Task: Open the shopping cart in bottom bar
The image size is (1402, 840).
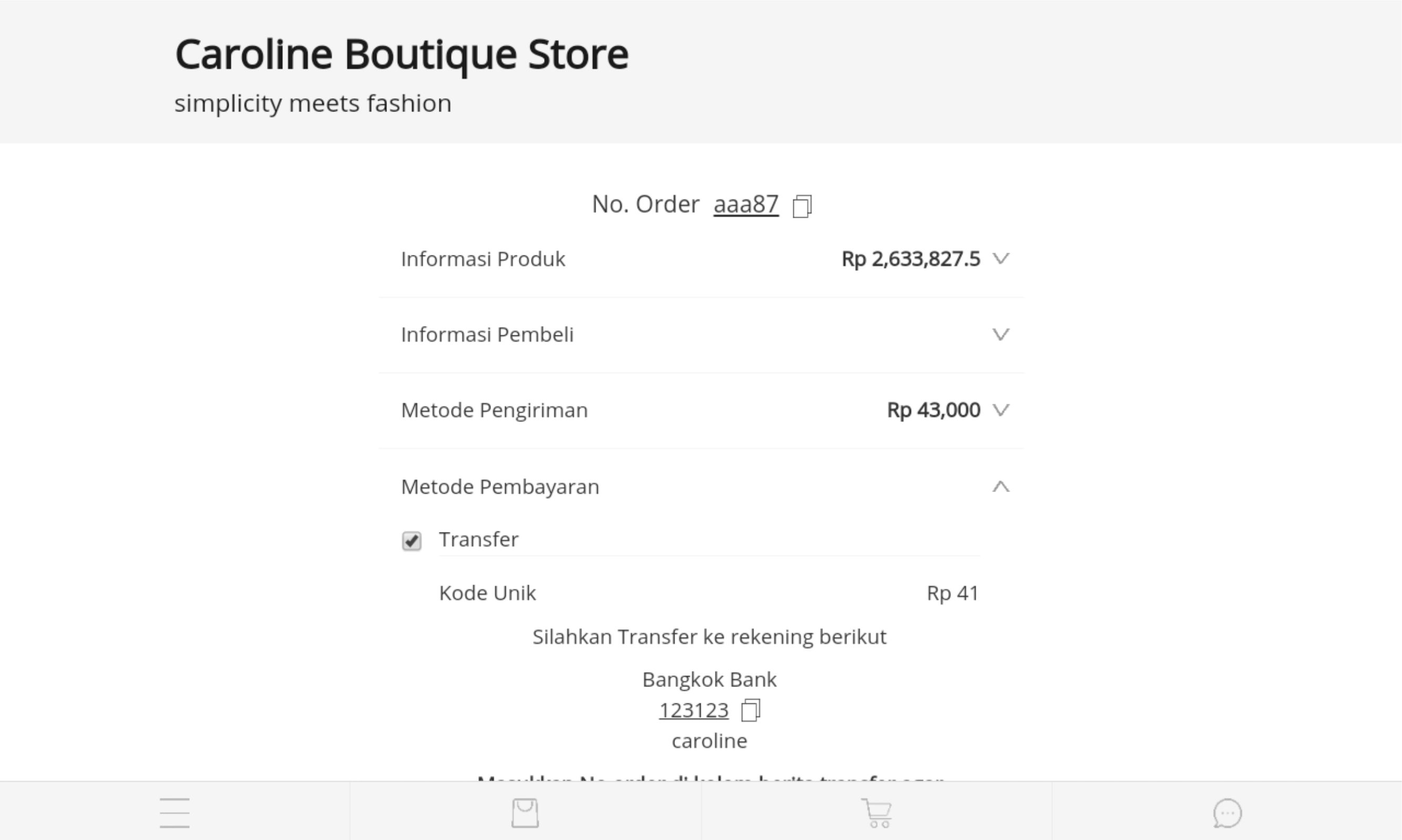Action: (x=876, y=813)
